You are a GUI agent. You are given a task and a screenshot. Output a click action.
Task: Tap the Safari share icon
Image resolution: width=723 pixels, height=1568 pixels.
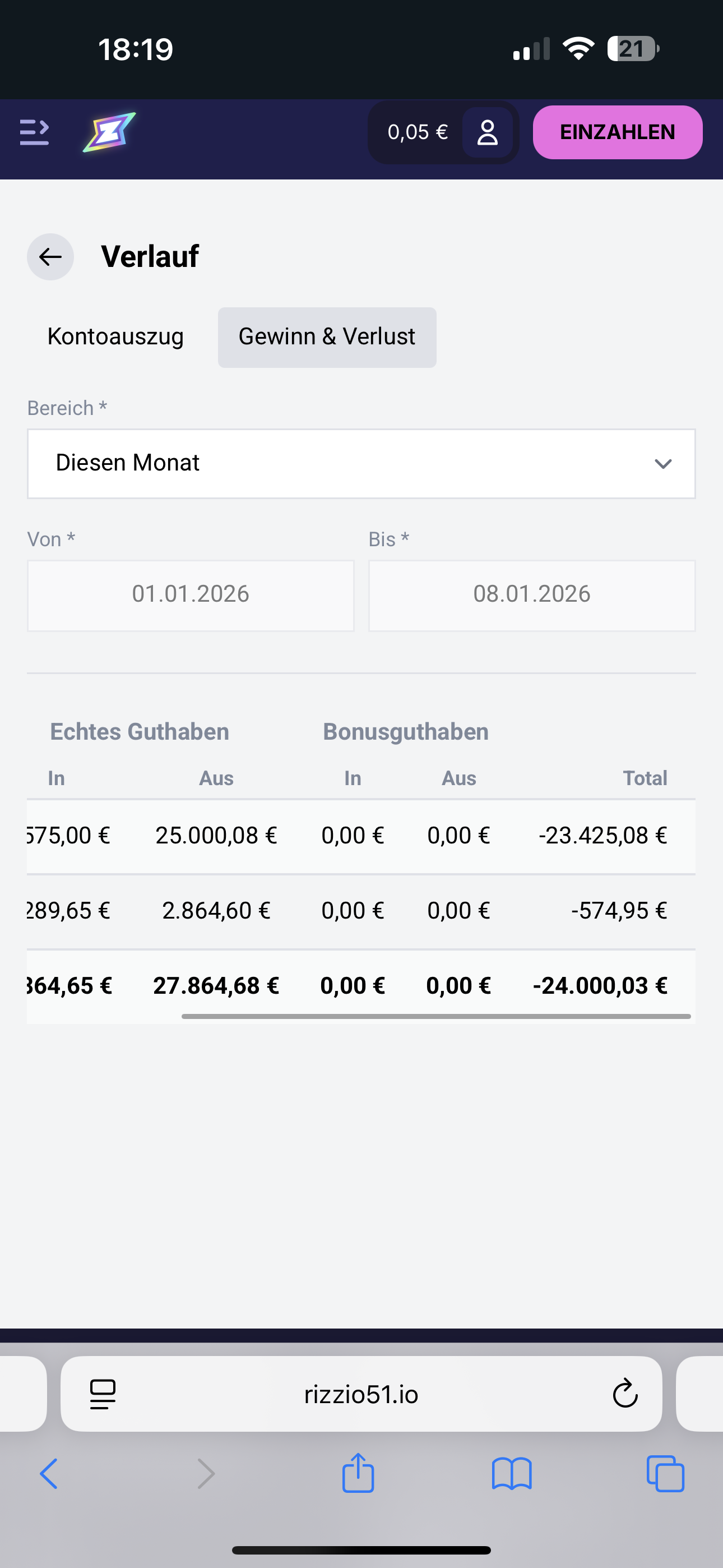(358, 1474)
